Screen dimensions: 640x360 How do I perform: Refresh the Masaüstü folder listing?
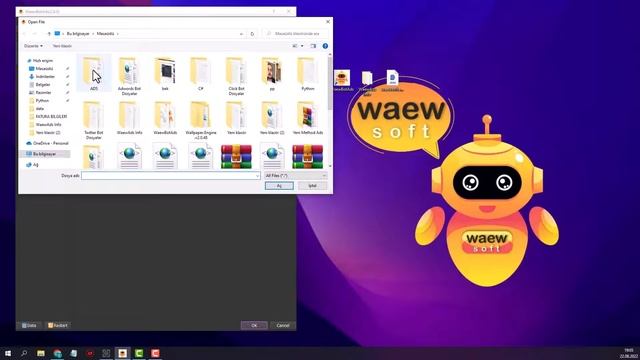[252, 33]
